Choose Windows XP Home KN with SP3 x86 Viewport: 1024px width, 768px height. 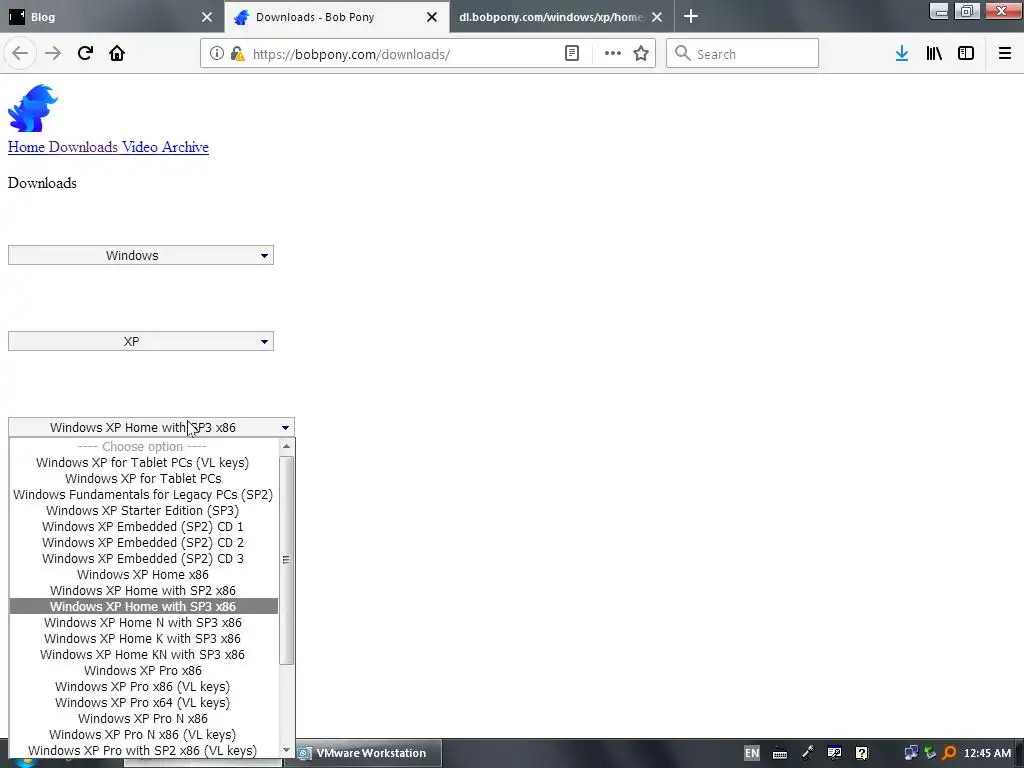pyautogui.click(x=143, y=655)
